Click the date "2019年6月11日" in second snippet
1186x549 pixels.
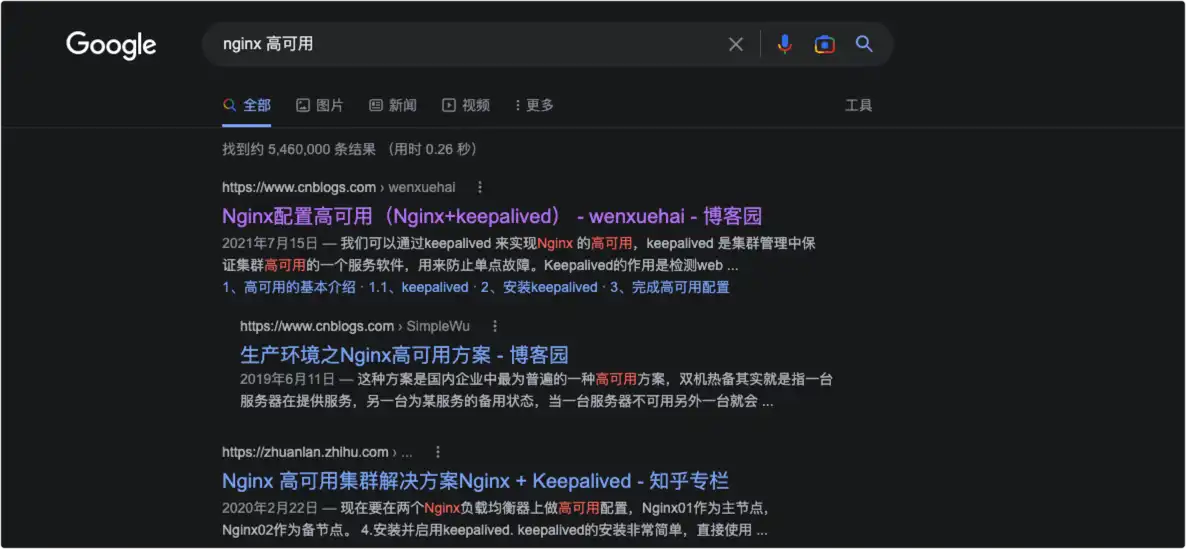coord(288,379)
